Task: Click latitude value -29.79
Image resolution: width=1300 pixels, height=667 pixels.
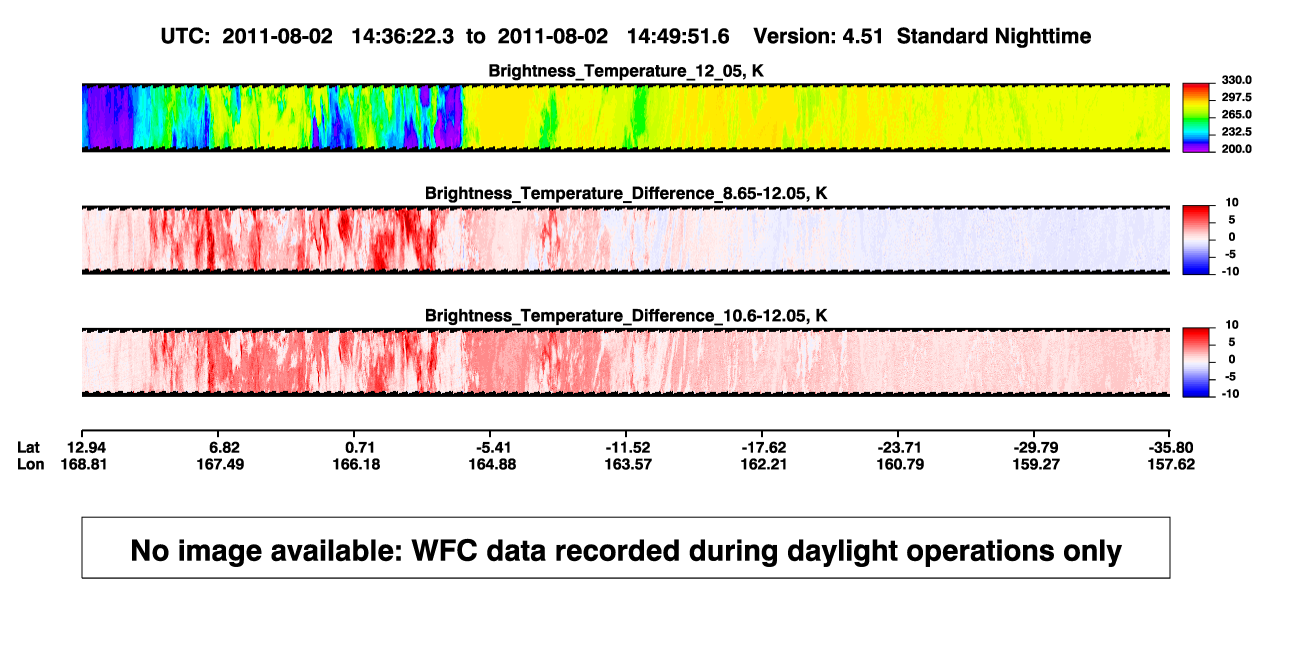Action: coord(1036,446)
